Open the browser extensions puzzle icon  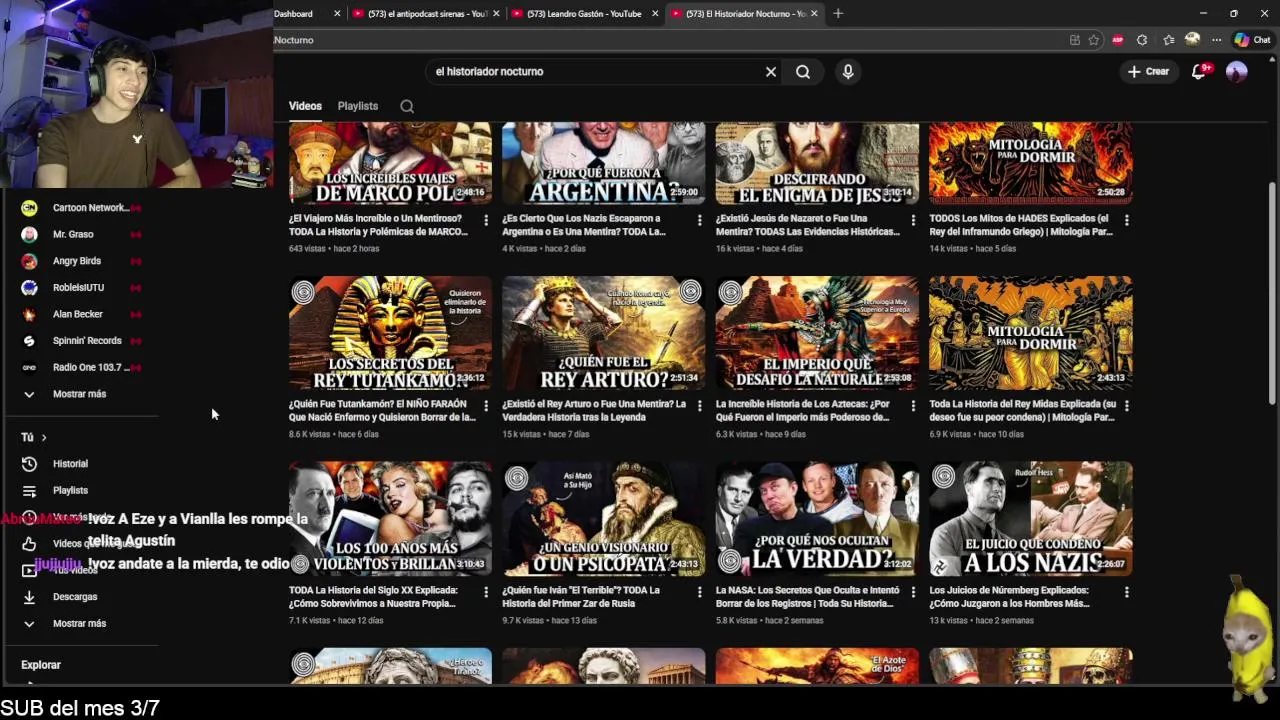(1142, 40)
